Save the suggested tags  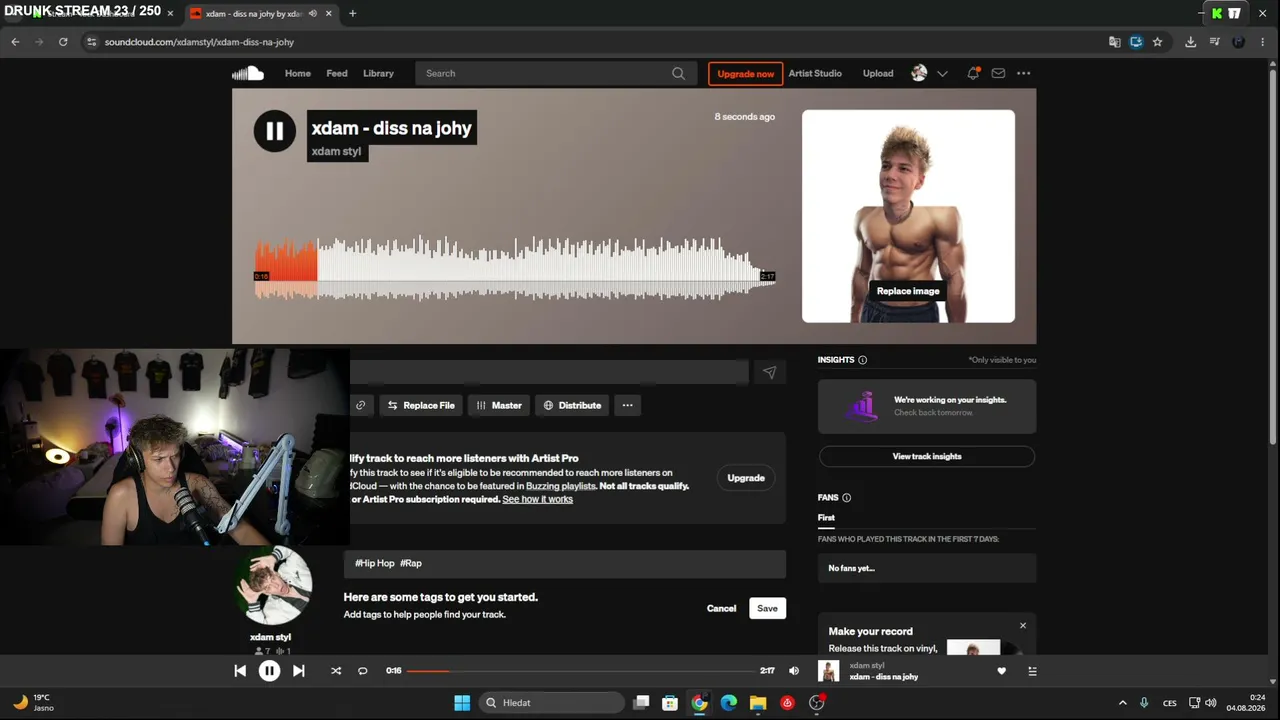[767, 608]
